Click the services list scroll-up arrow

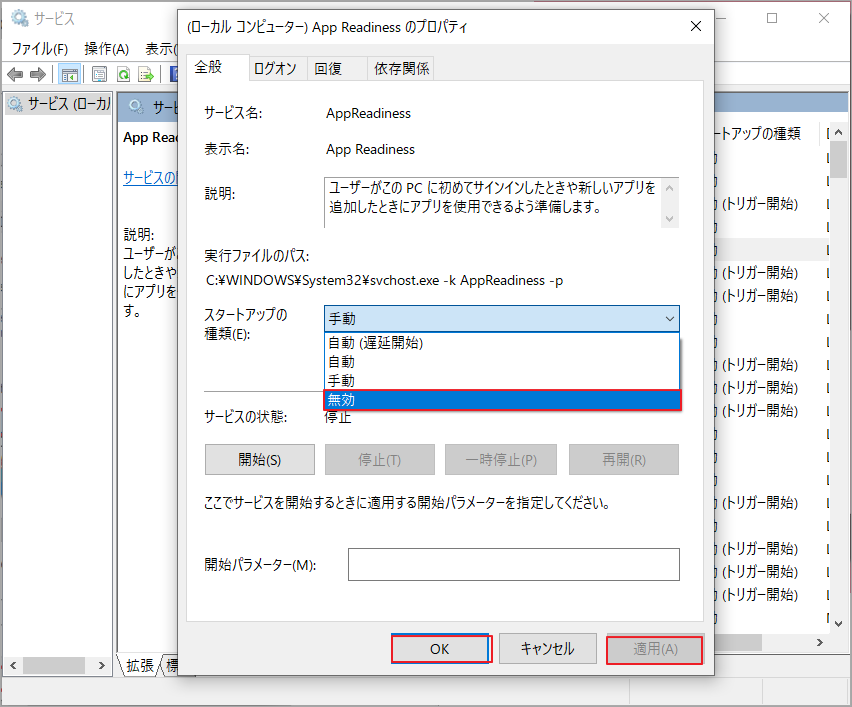(x=838, y=132)
